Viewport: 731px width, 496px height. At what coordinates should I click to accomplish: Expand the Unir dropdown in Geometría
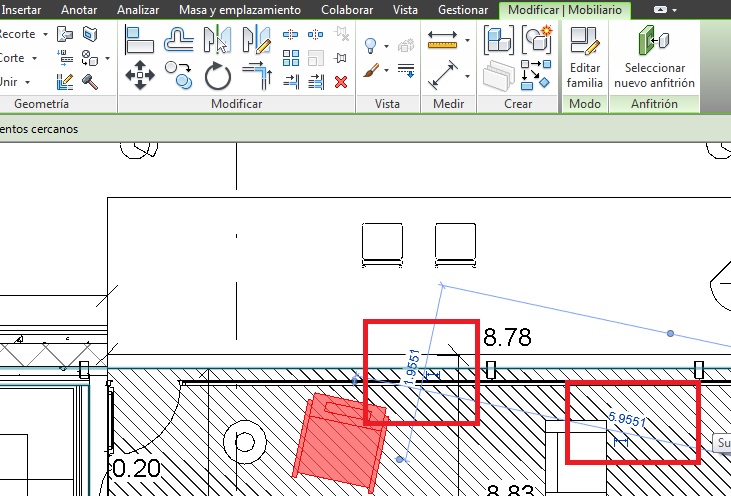(x=28, y=82)
